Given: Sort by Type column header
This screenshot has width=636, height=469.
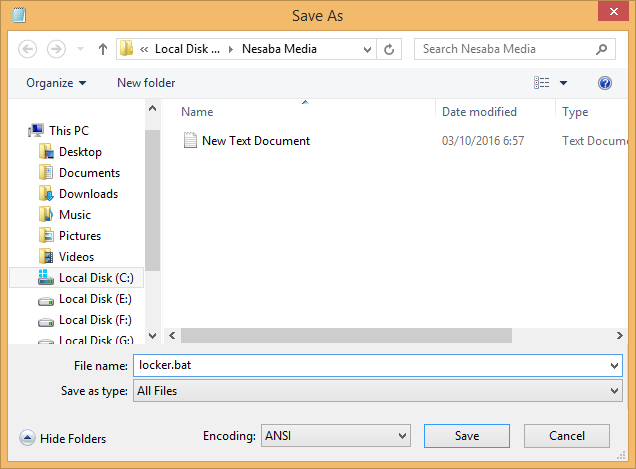Looking at the screenshot, I should [x=575, y=112].
